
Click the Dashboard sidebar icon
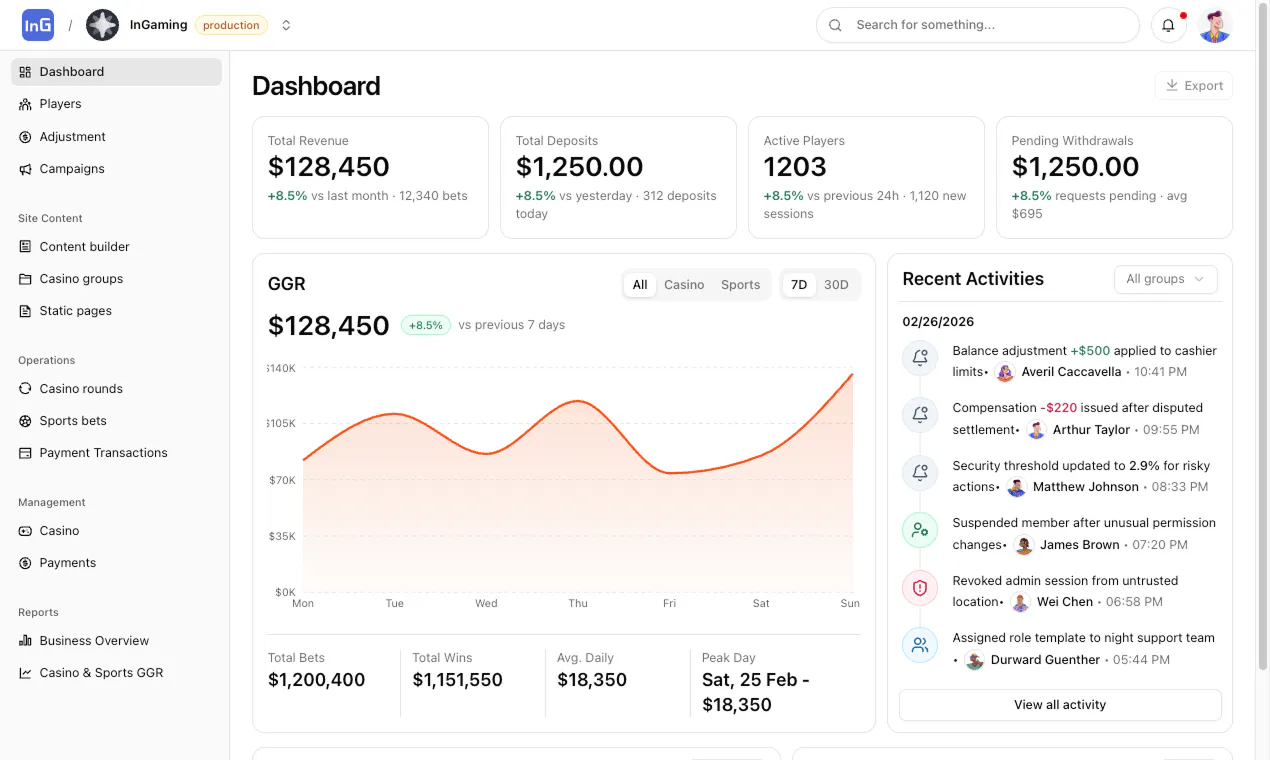point(25,72)
